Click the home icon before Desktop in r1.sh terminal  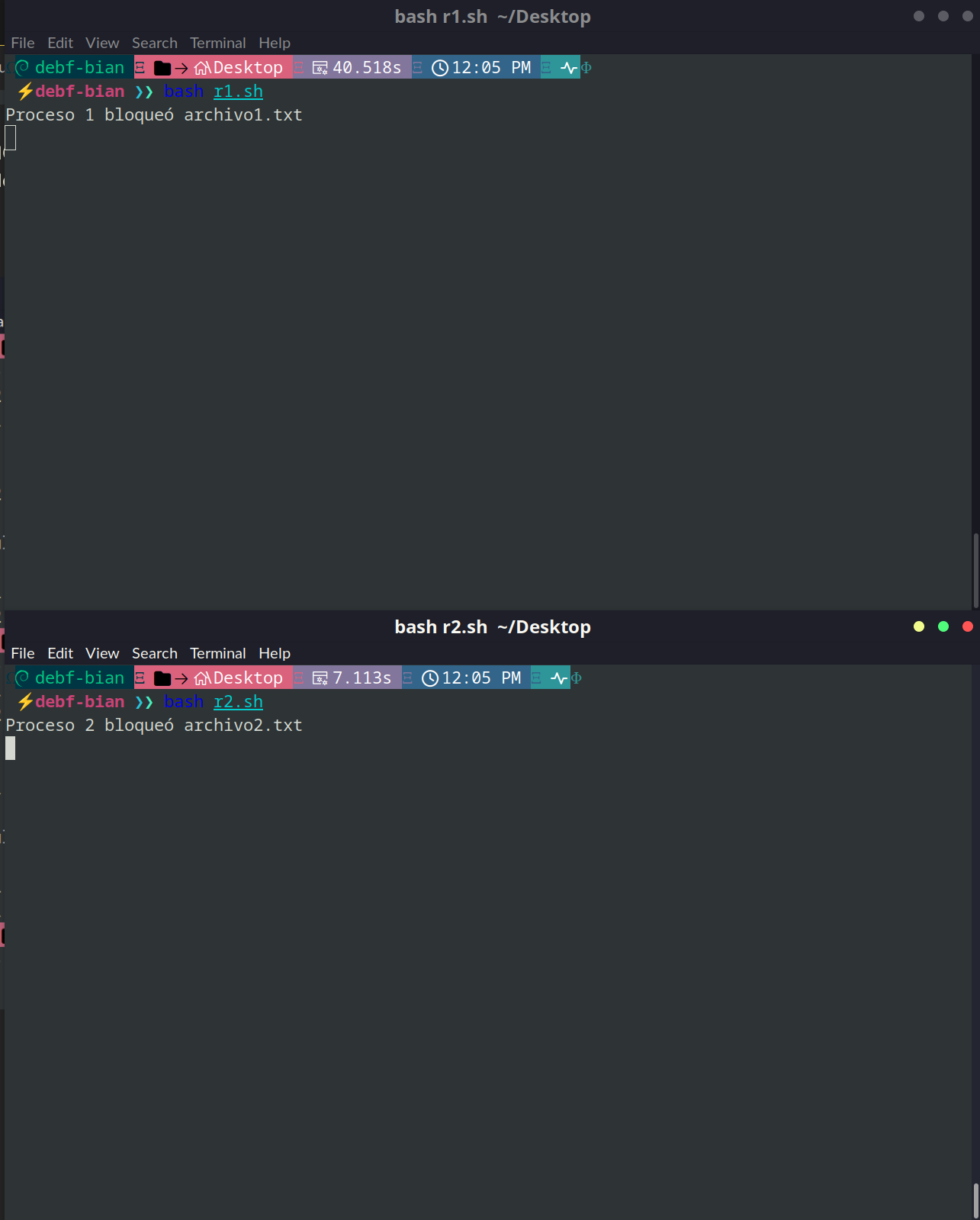click(202, 68)
